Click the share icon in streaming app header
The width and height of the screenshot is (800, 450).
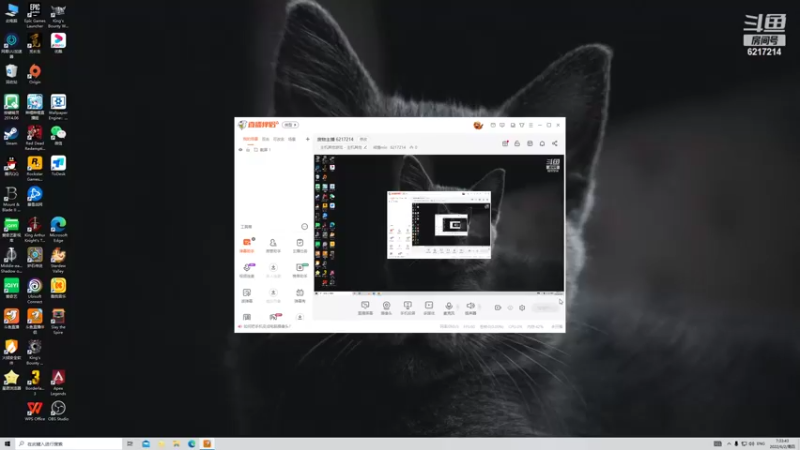555,143
